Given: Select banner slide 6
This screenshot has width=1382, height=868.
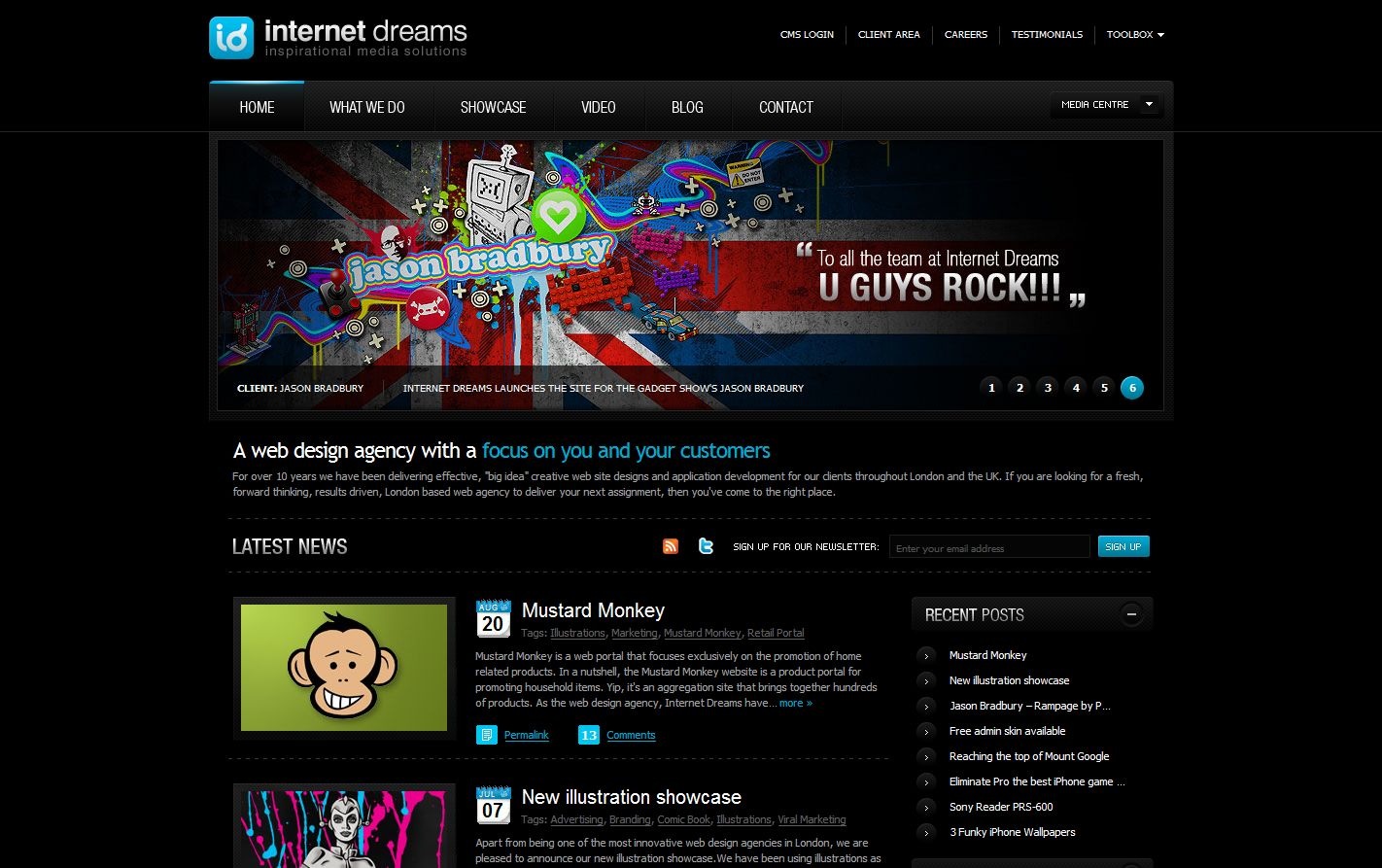Looking at the screenshot, I should (x=1132, y=388).
